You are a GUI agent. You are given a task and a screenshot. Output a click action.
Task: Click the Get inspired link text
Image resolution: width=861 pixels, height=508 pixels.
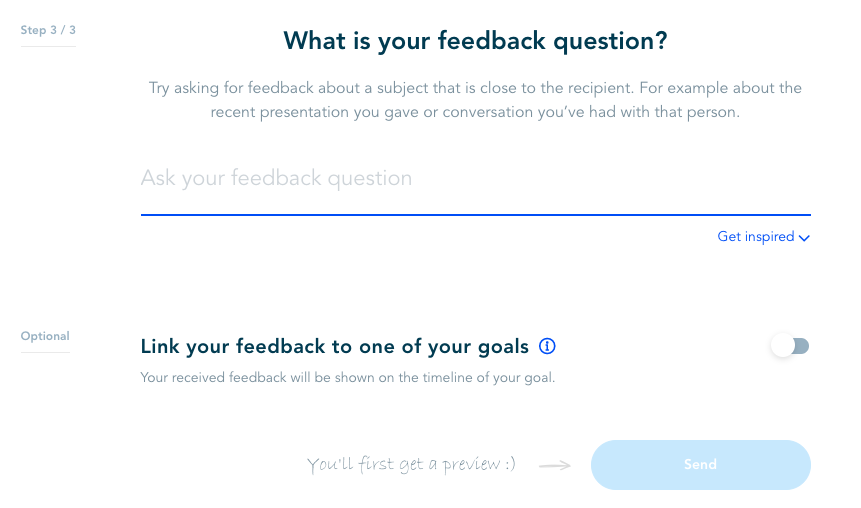756,237
